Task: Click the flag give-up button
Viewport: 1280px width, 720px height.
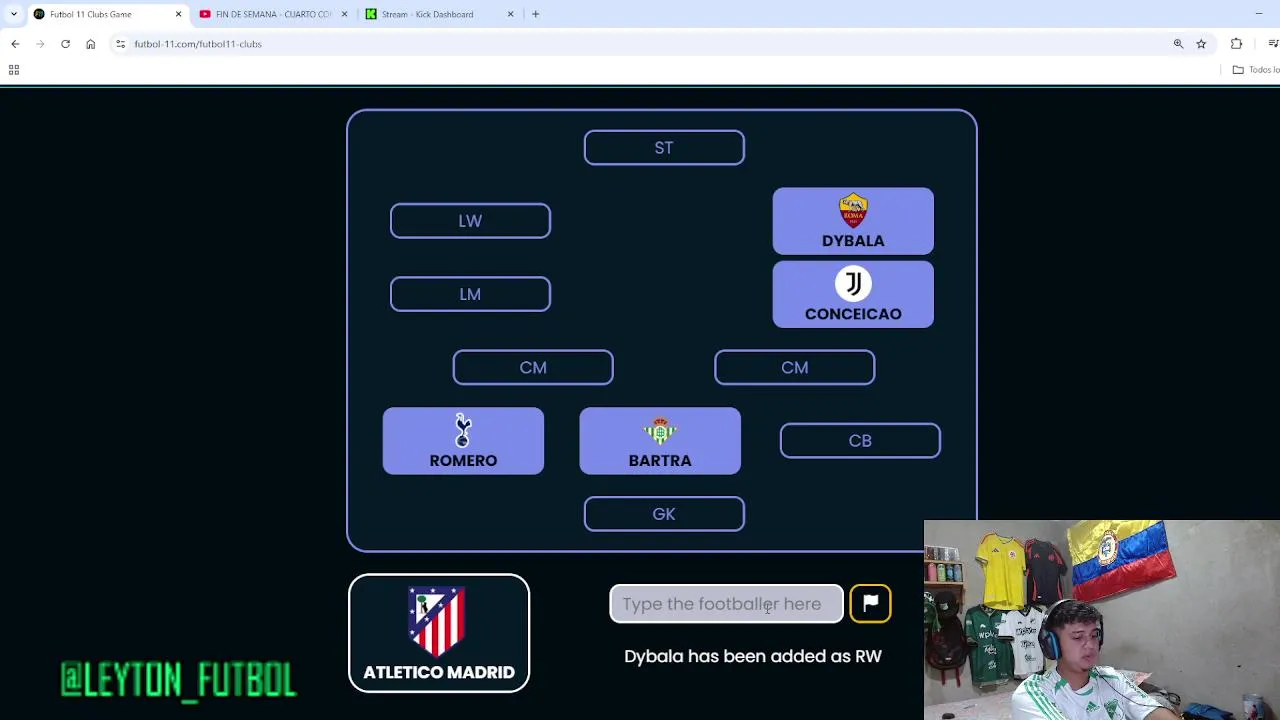Action: pyautogui.click(x=871, y=603)
